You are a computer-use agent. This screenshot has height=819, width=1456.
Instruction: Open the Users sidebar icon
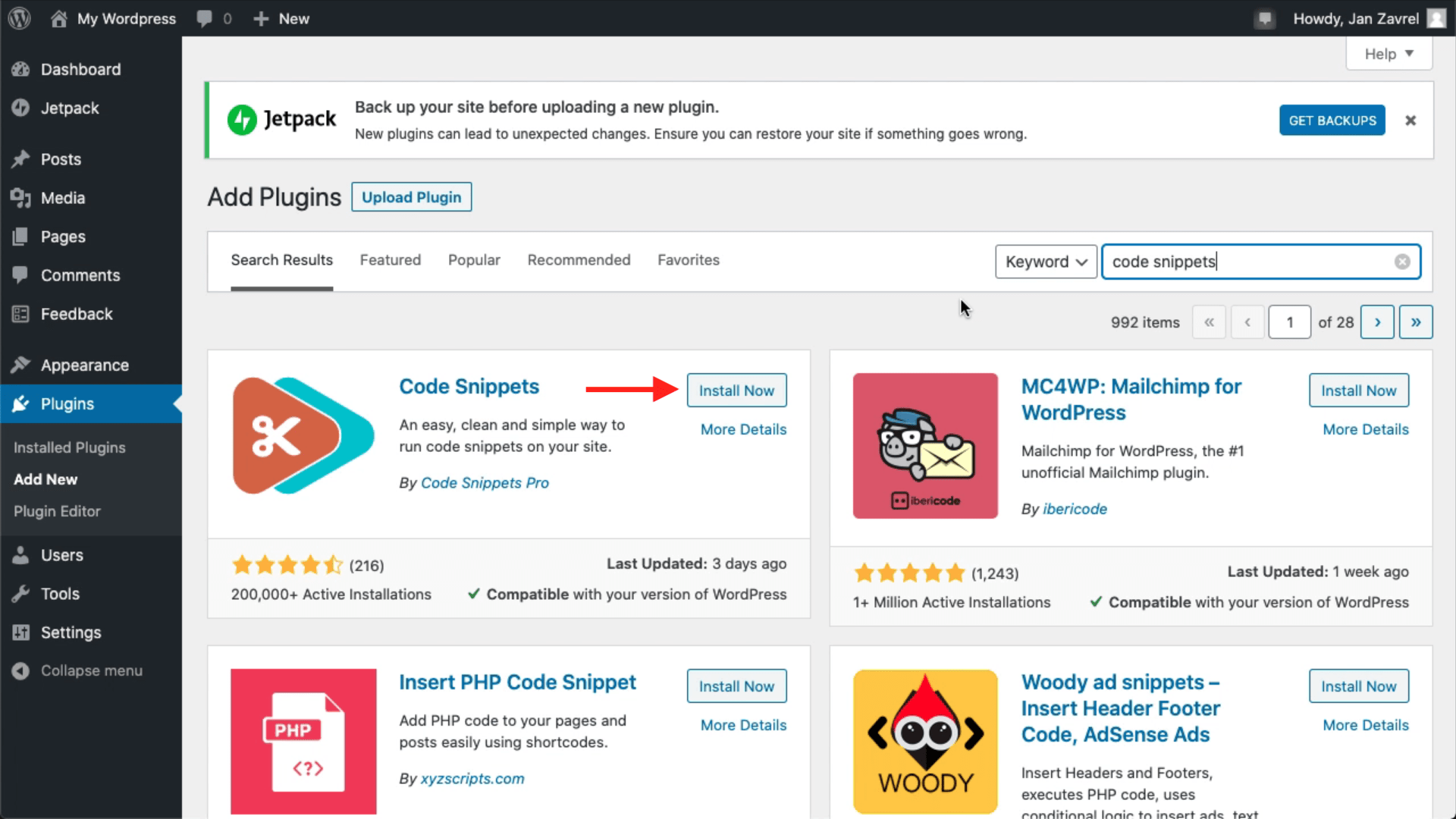click(20, 555)
